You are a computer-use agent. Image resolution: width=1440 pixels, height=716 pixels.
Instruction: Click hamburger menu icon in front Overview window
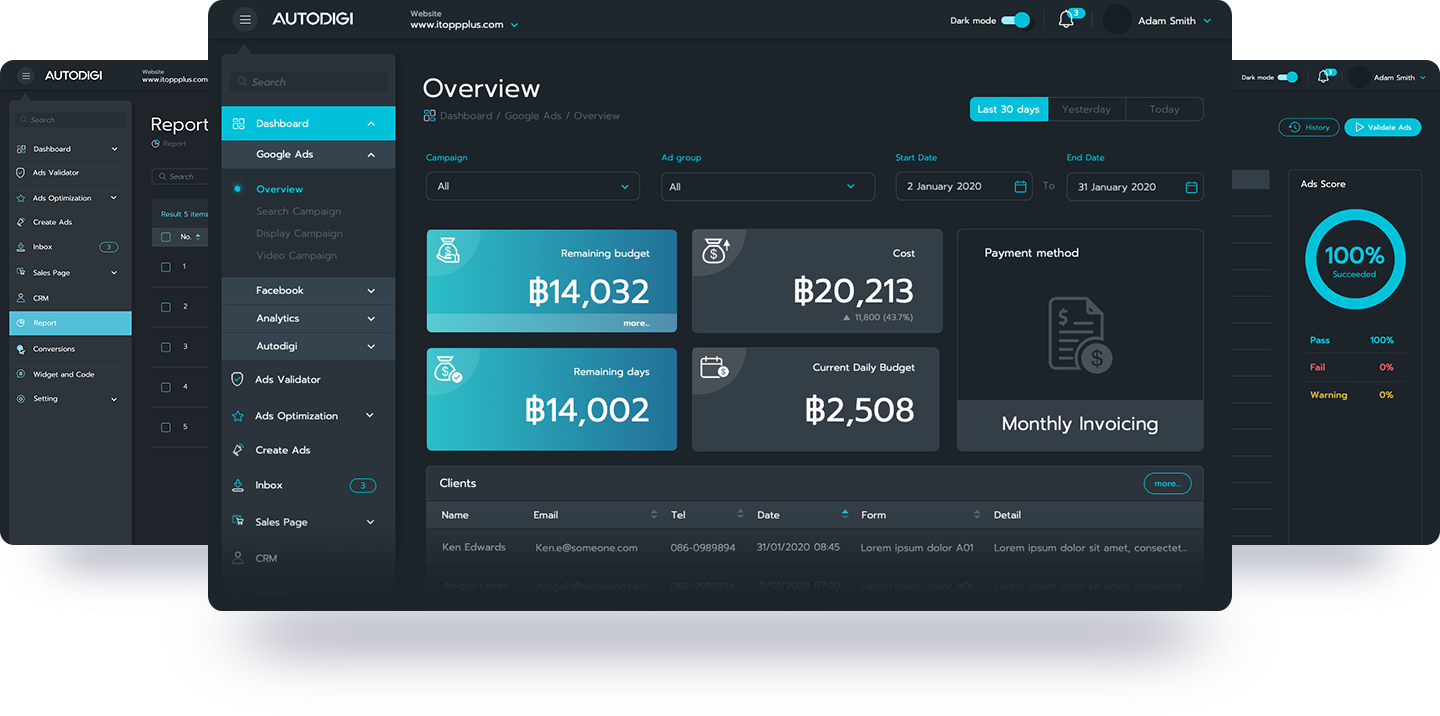pyautogui.click(x=245, y=19)
